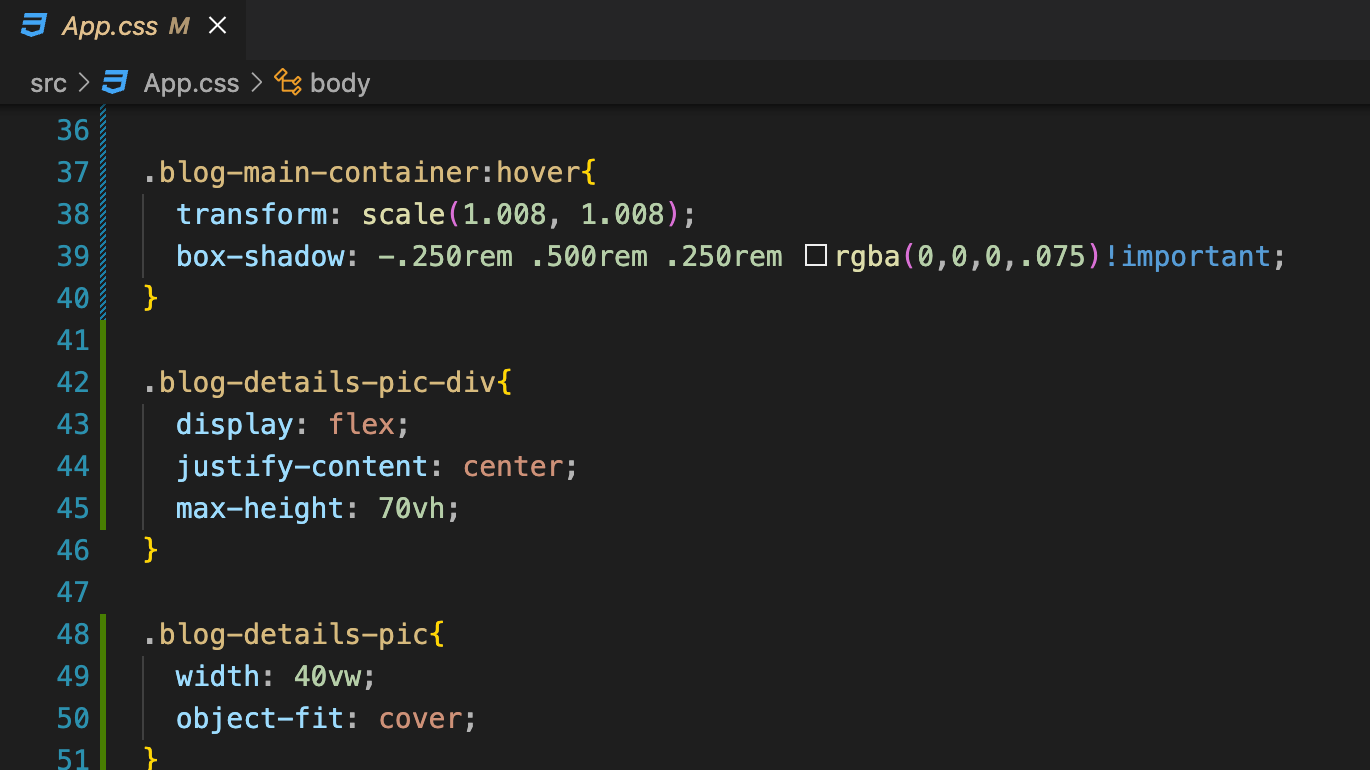Click line number 37 in gutter
Viewport: 1370px width, 770px height.
pos(73,172)
